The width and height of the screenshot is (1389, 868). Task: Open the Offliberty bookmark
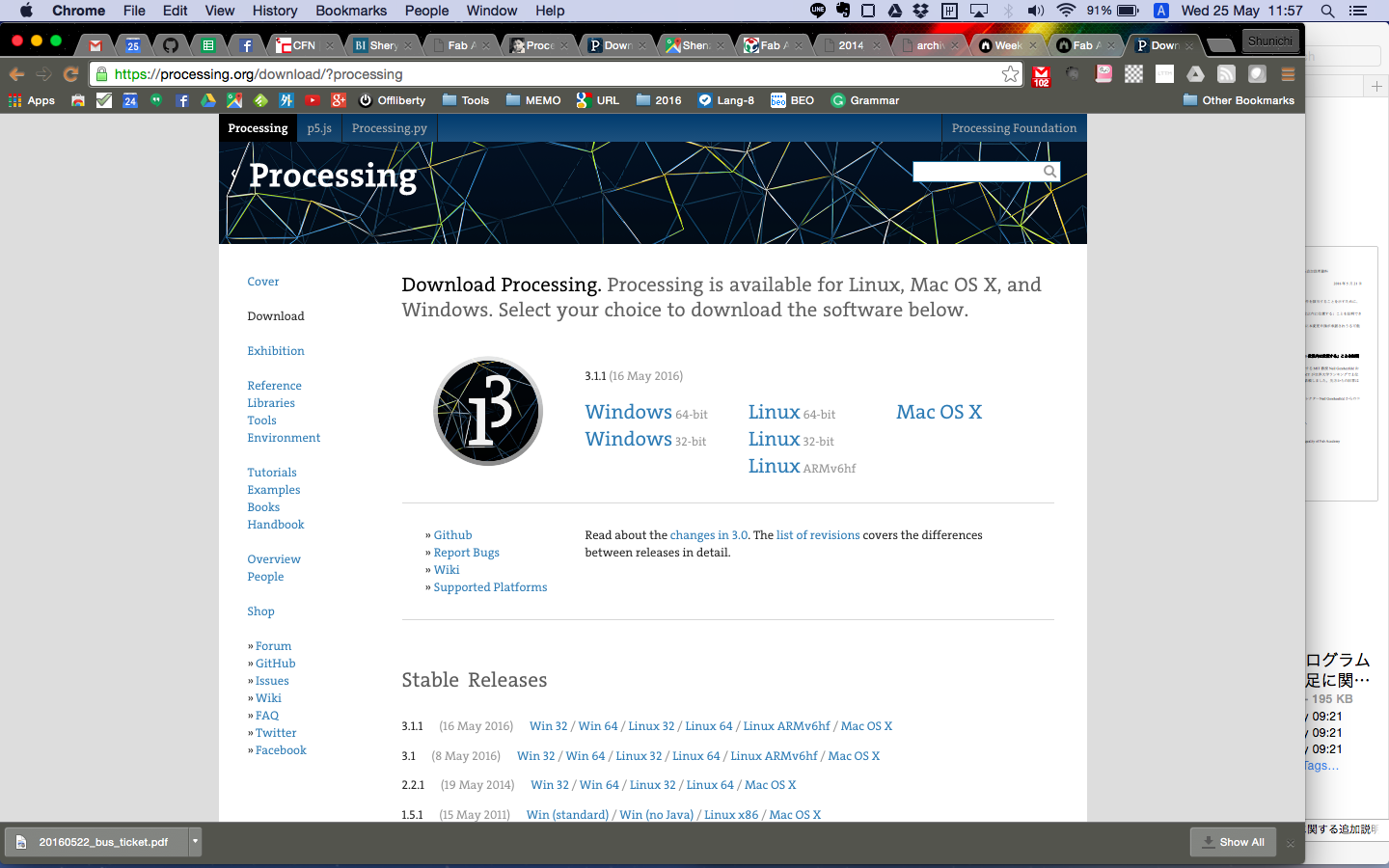[392, 100]
